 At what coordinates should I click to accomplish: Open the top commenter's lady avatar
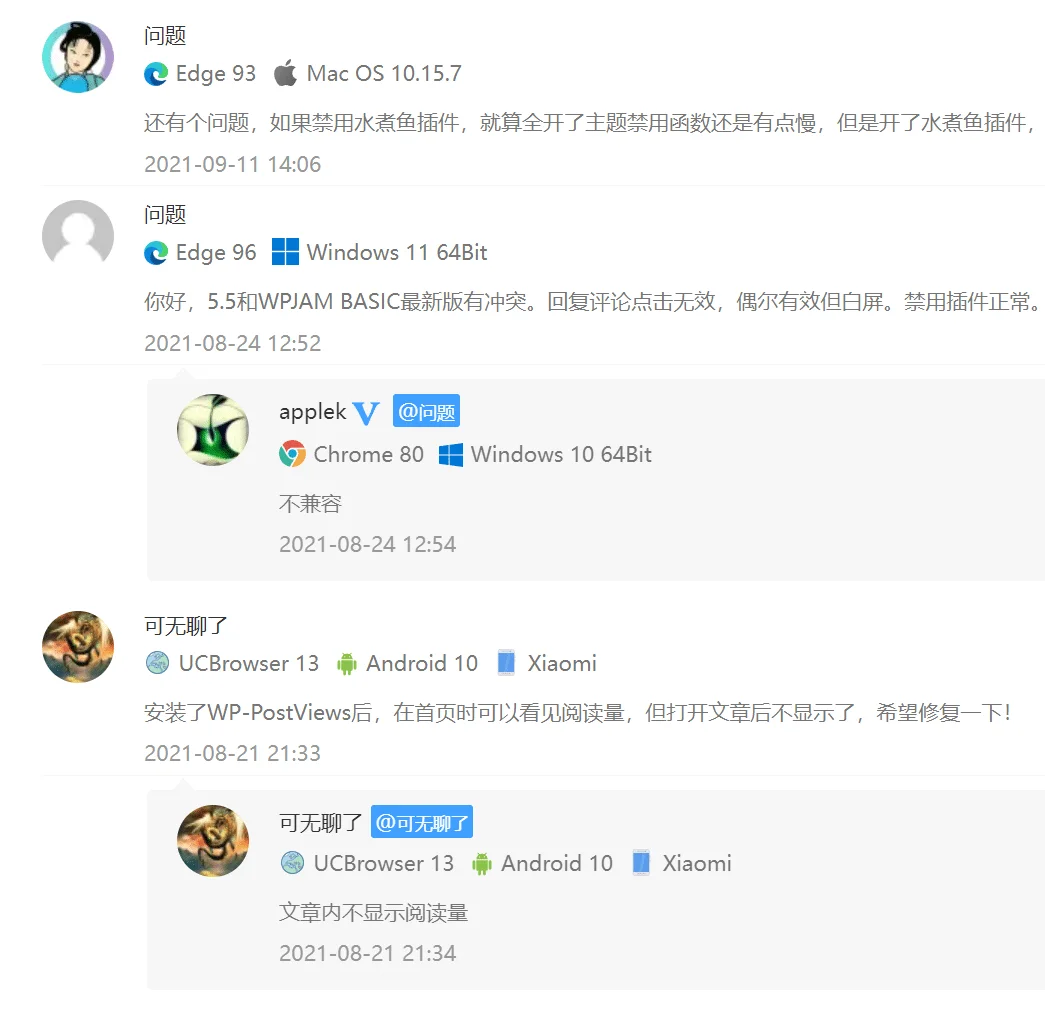tap(78, 57)
